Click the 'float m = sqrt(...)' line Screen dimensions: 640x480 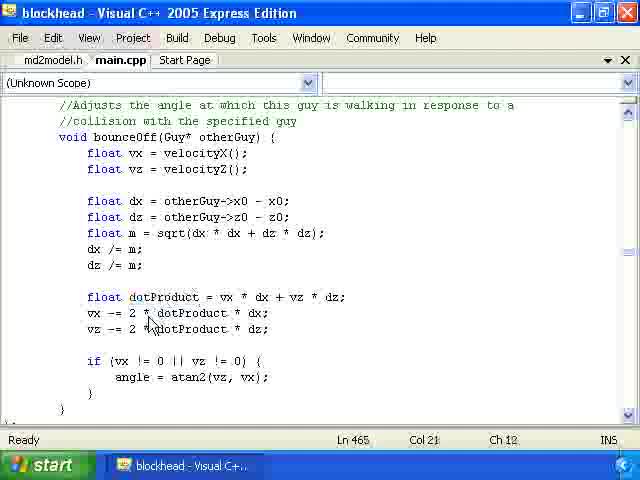click(206, 233)
